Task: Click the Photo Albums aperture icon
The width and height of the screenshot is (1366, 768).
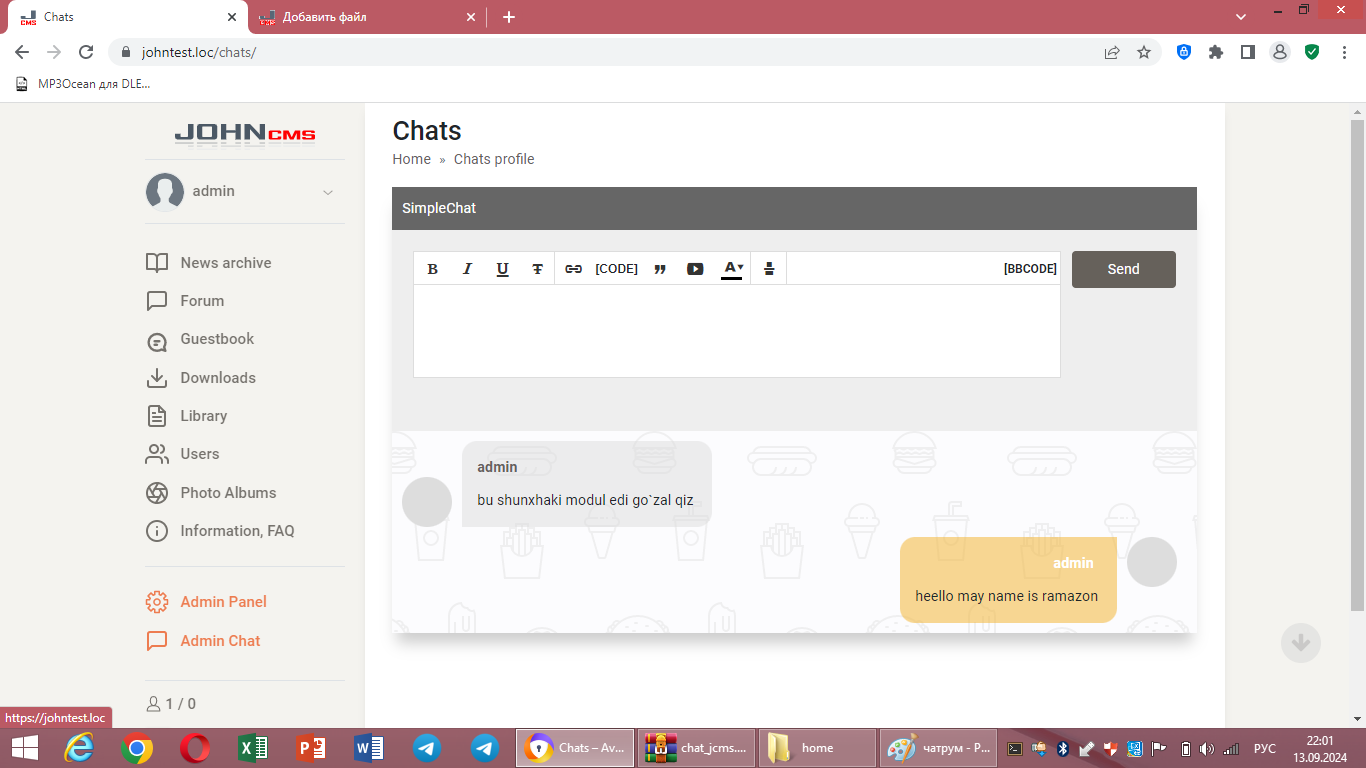Action: click(157, 493)
